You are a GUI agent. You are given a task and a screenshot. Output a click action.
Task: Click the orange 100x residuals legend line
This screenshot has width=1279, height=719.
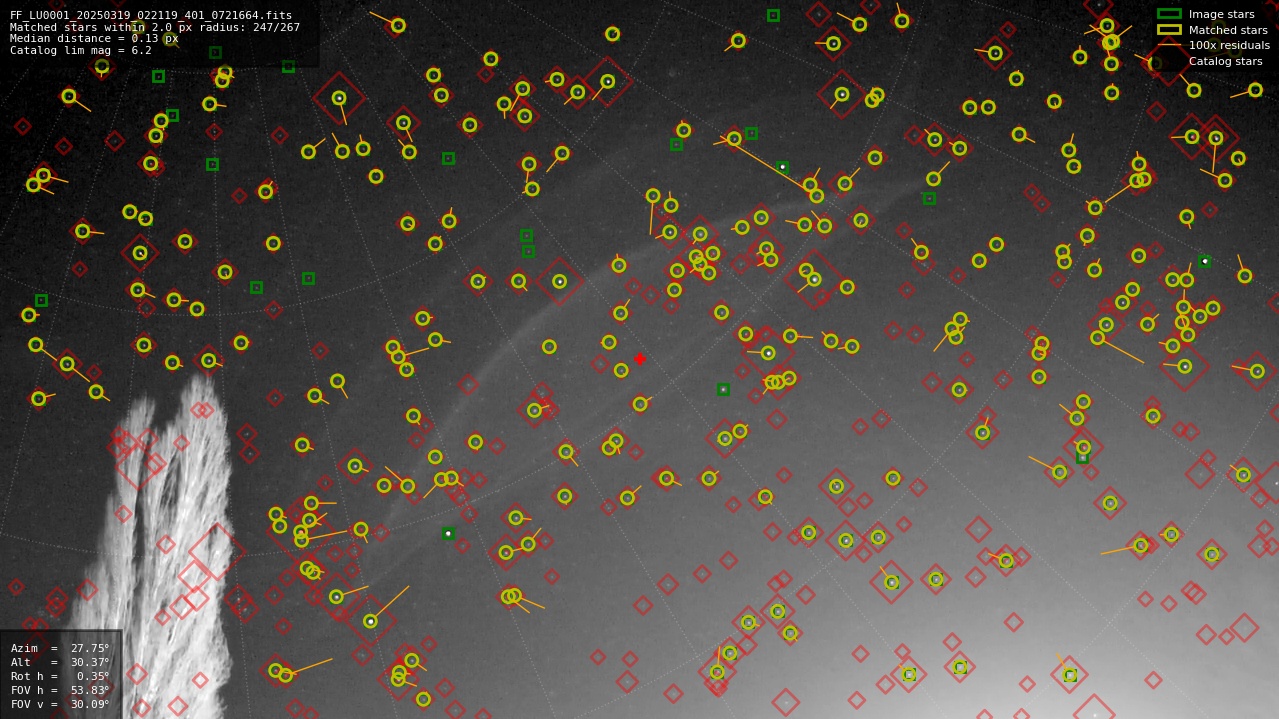[1169, 45]
